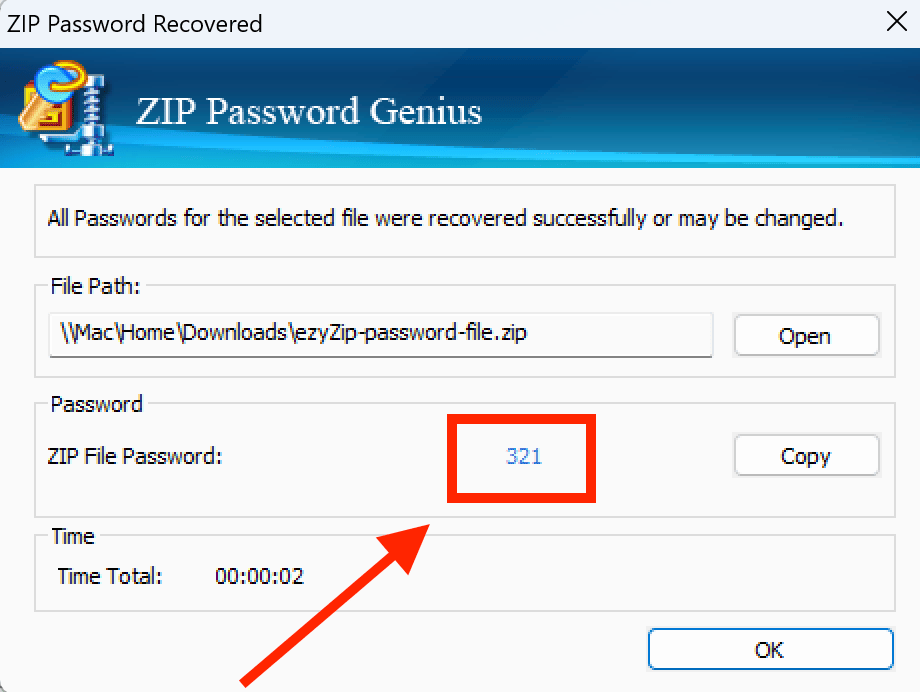Click the ZIP Password Genius header title

(x=308, y=112)
